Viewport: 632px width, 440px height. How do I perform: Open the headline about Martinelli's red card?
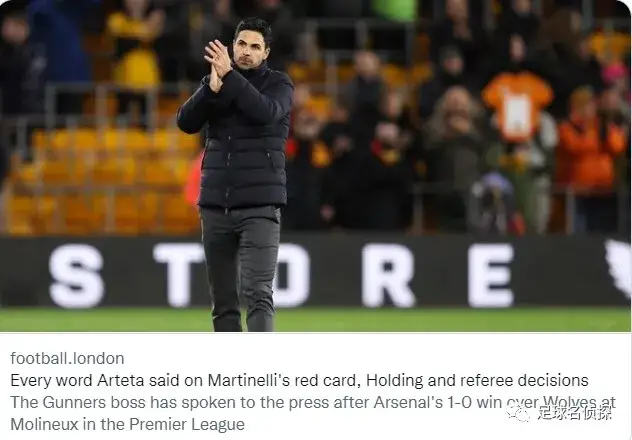point(299,380)
